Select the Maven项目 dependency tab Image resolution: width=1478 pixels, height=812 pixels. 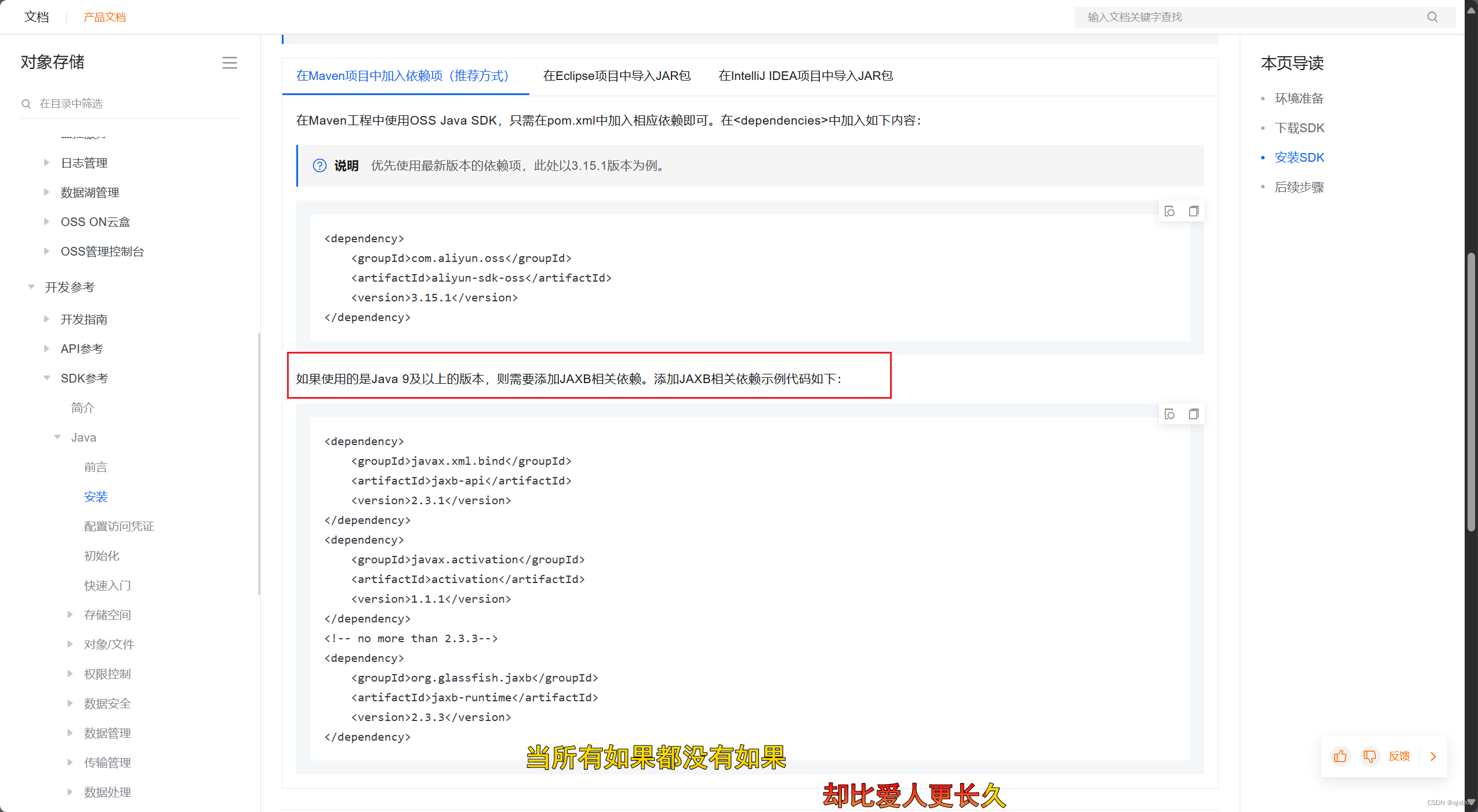[405, 76]
